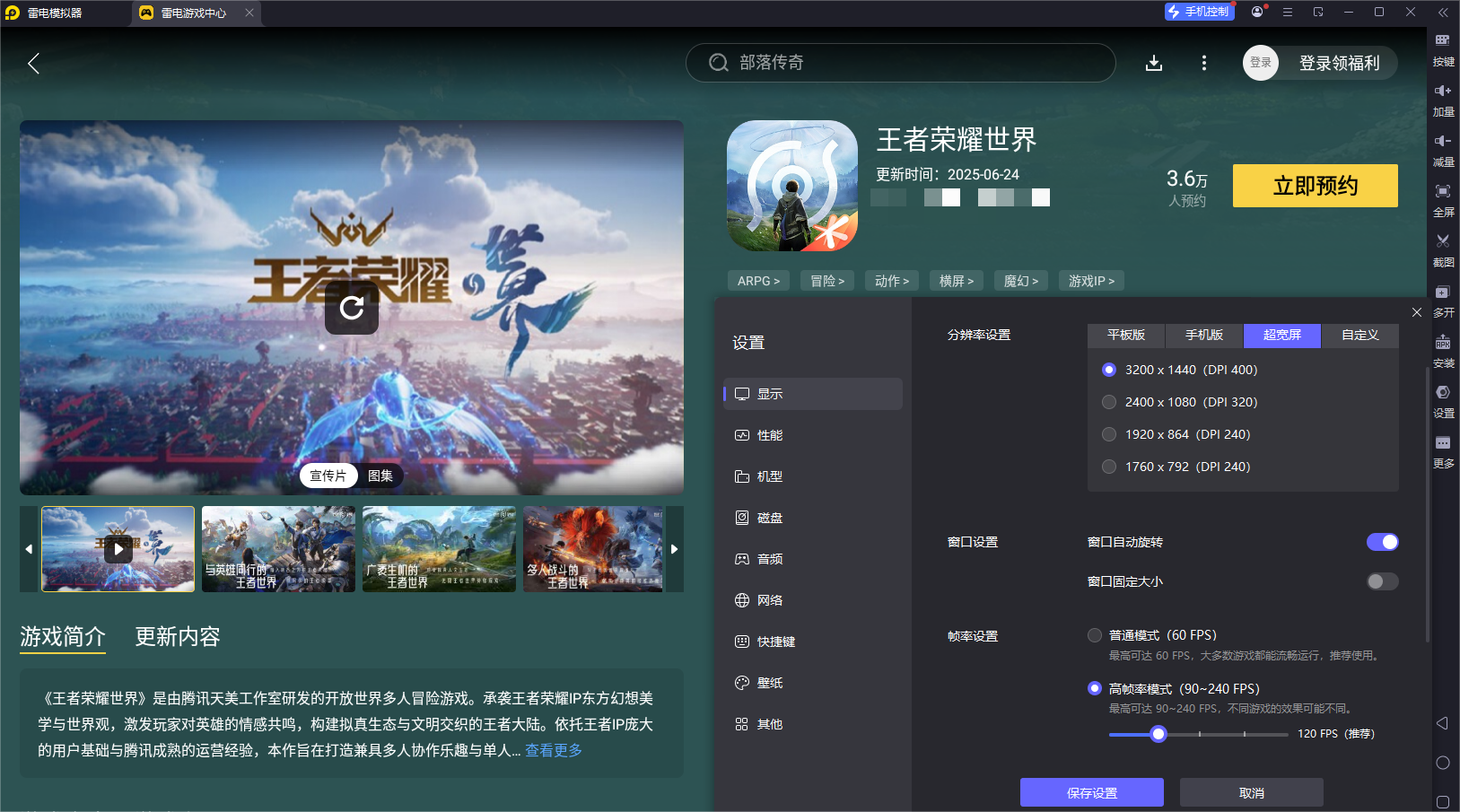Click the yellow 立即预约 button
1460x812 pixels.
[1316, 186]
